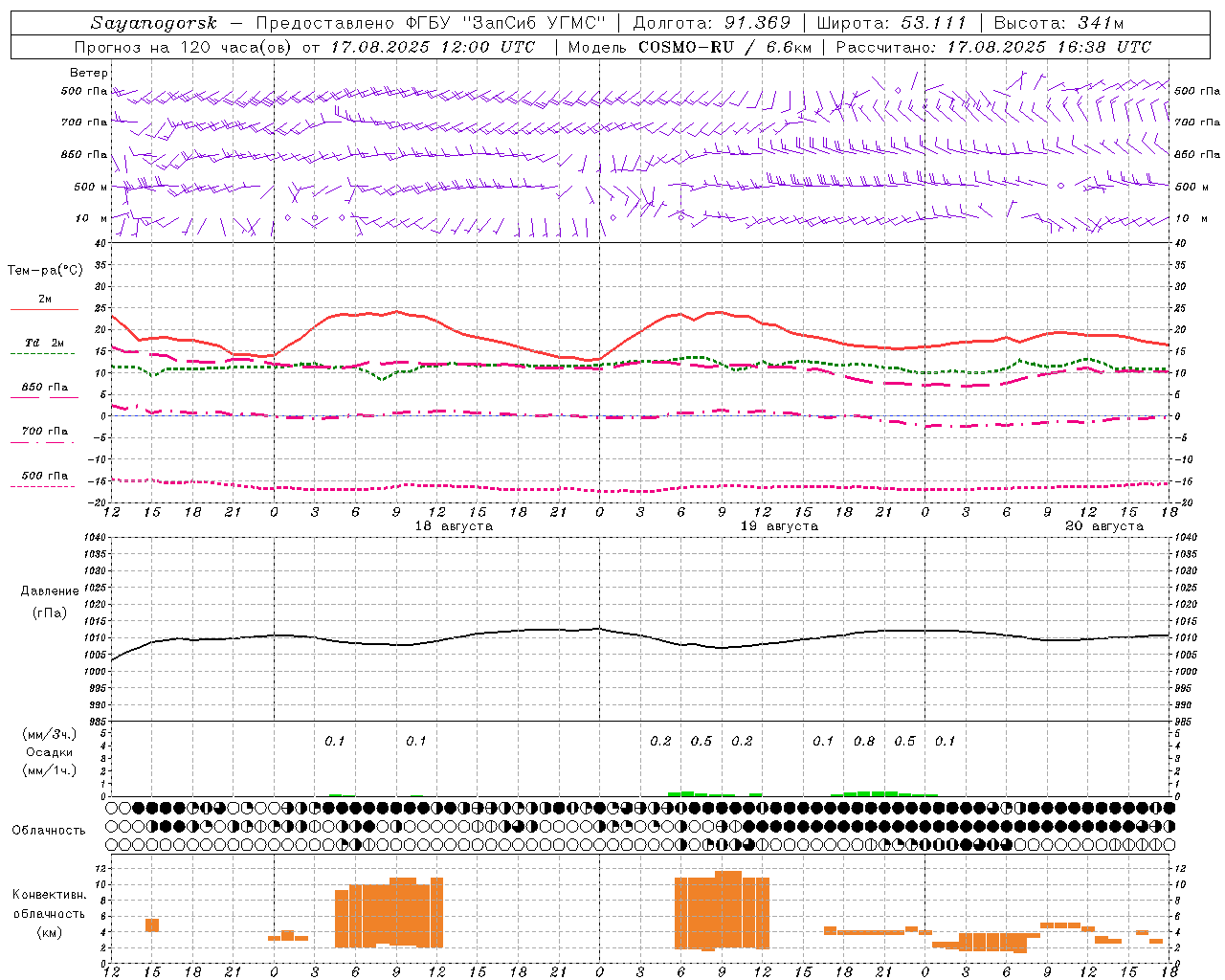The height and width of the screenshot is (980, 1225).
Task: Click the Модель COSMO-RU / 6.6км label
Action: point(690,47)
